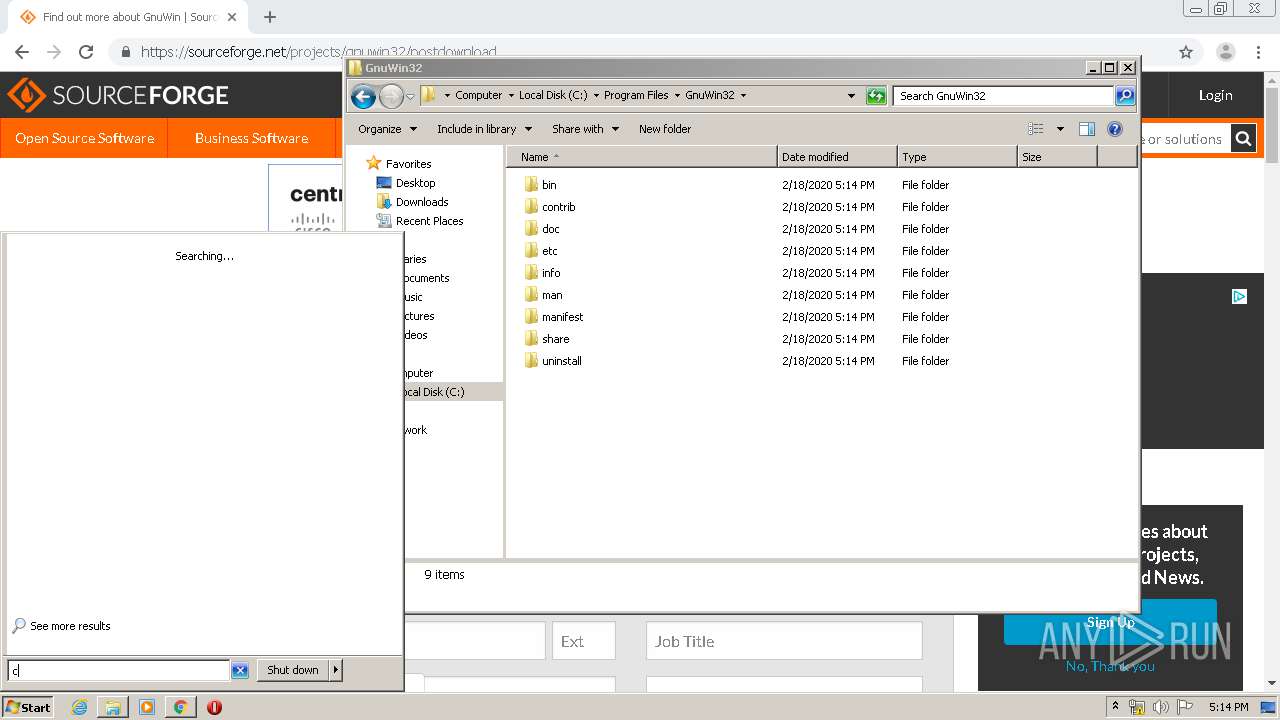Select the info folder icon

(x=531, y=273)
